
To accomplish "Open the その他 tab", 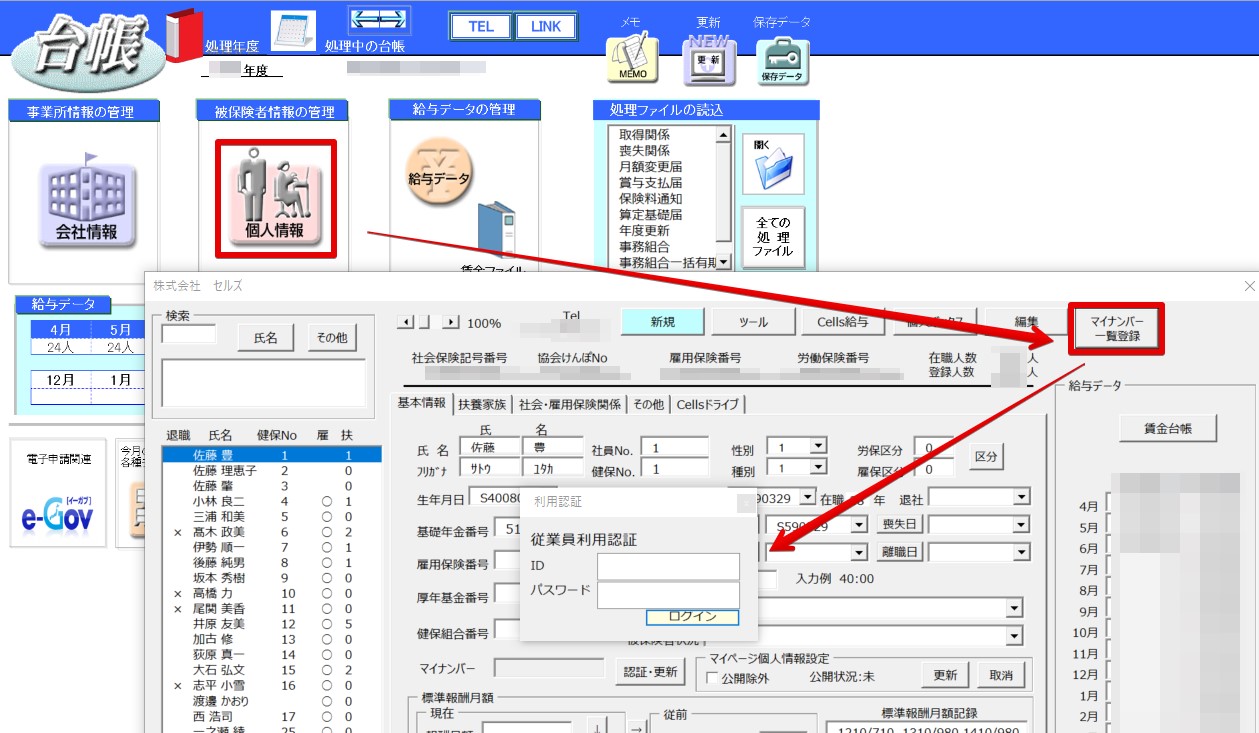I will pos(648,404).
